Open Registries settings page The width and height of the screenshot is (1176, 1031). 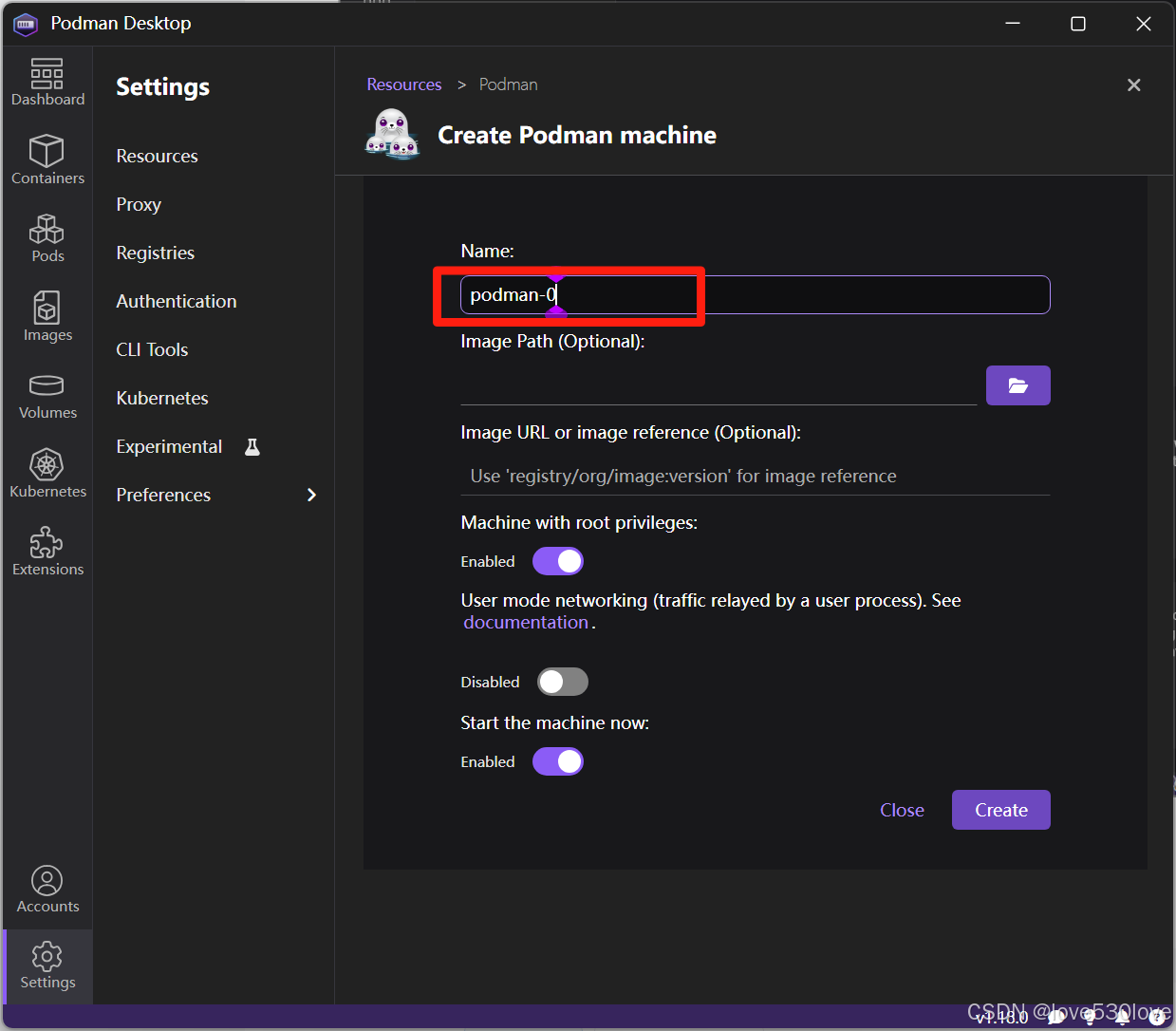pos(156,253)
